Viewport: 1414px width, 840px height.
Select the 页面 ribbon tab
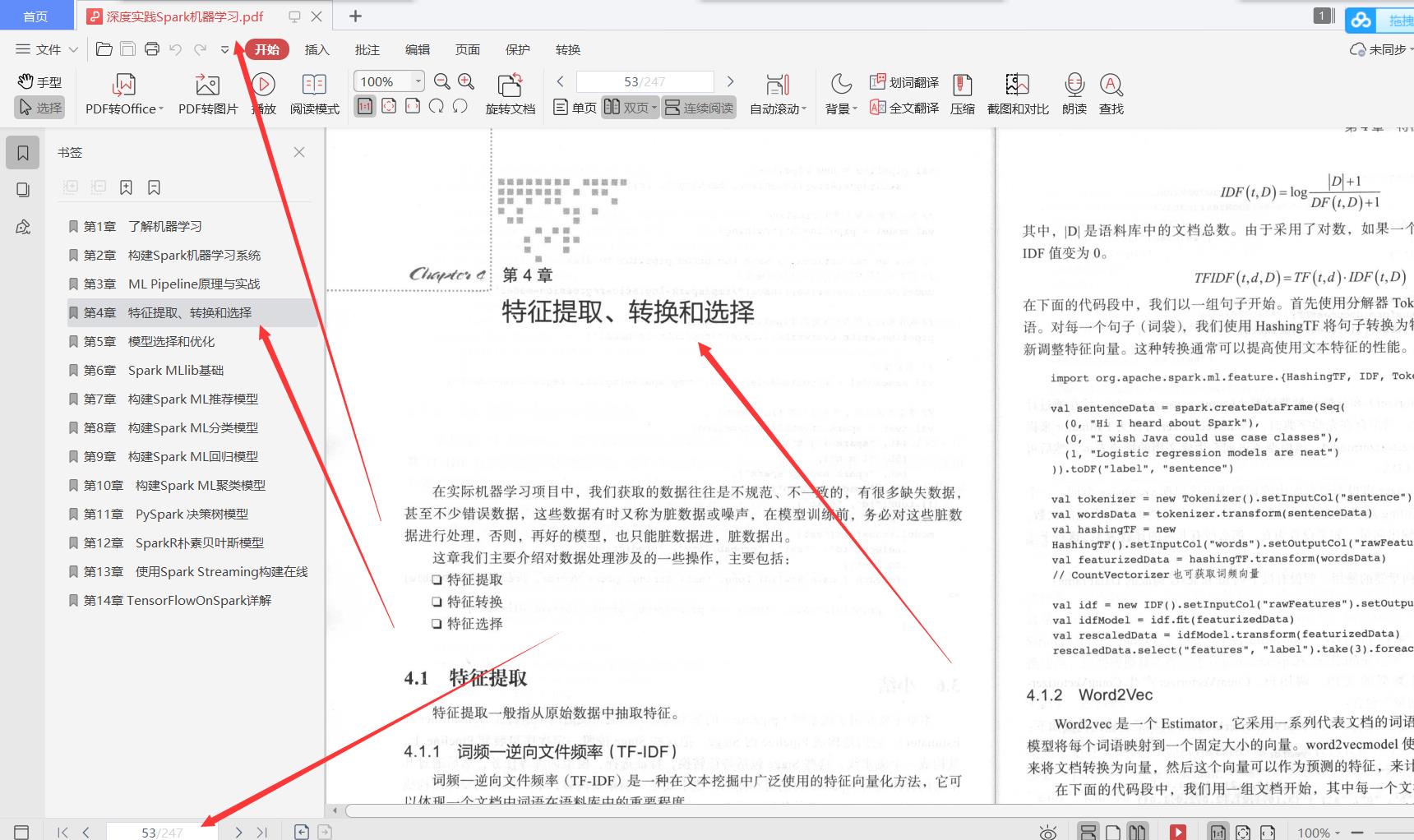pyautogui.click(x=468, y=49)
